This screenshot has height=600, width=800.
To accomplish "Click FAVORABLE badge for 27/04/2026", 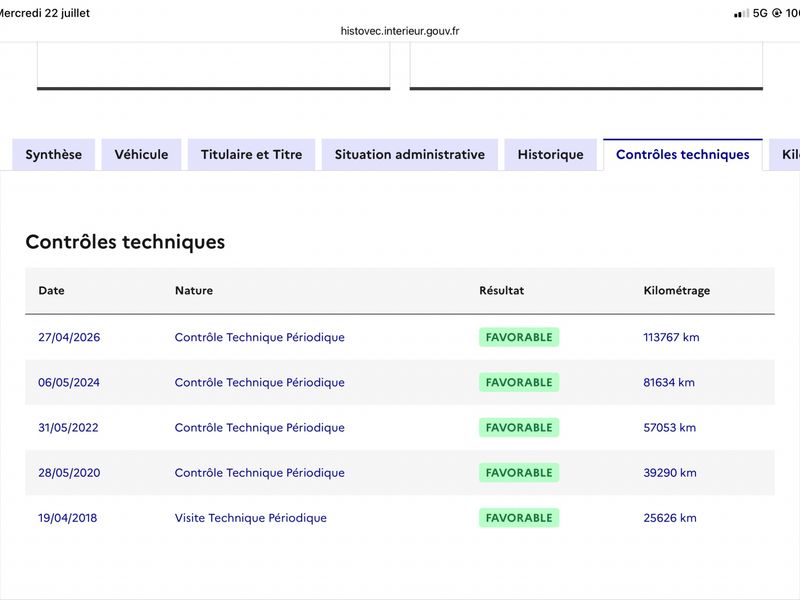I will [x=519, y=337].
